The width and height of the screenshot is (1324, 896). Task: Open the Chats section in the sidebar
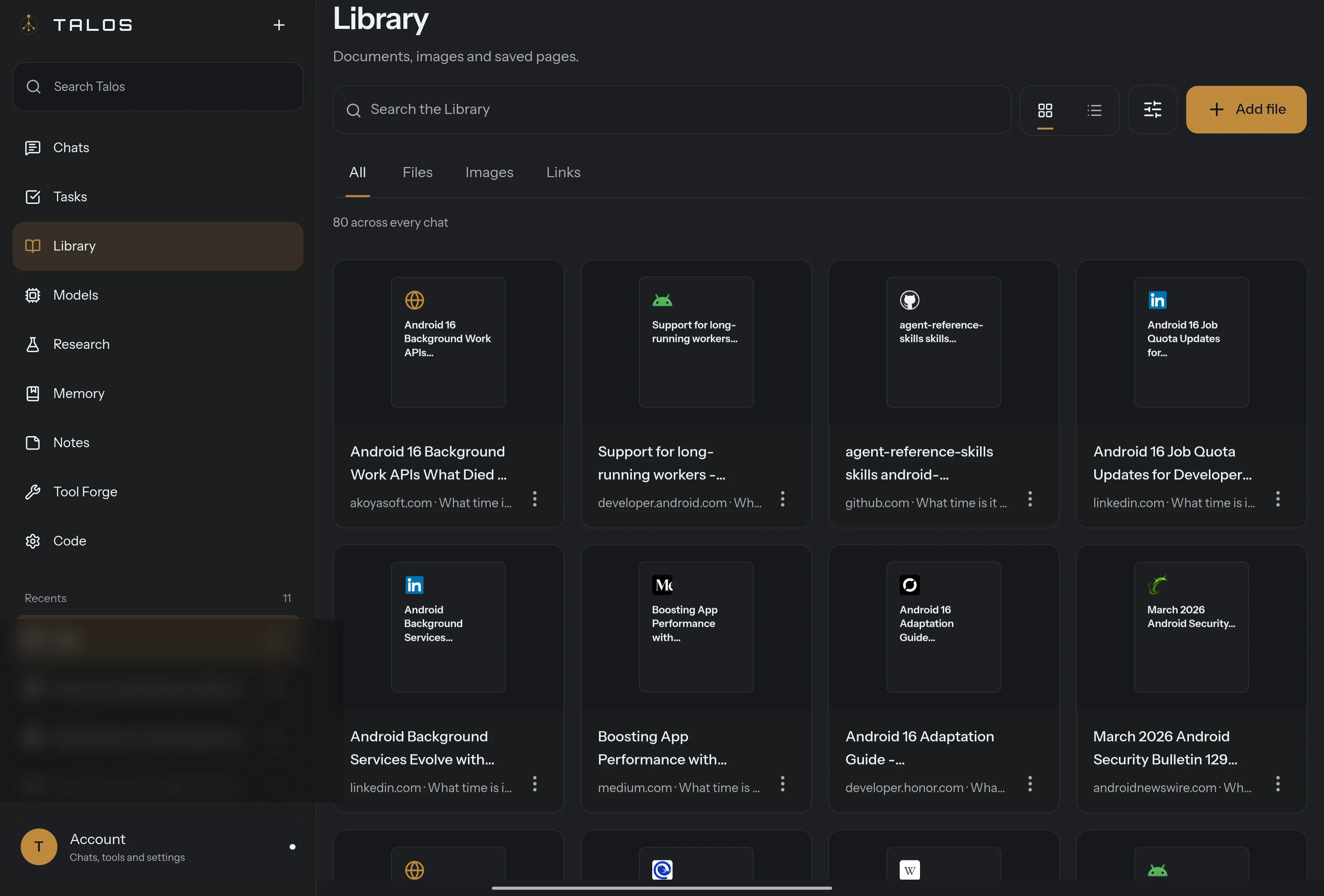click(158, 148)
